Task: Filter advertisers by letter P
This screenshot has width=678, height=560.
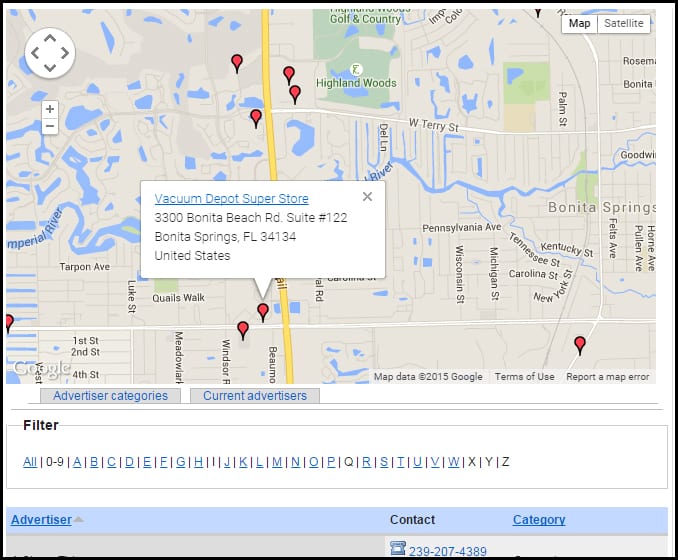Action: (331, 462)
